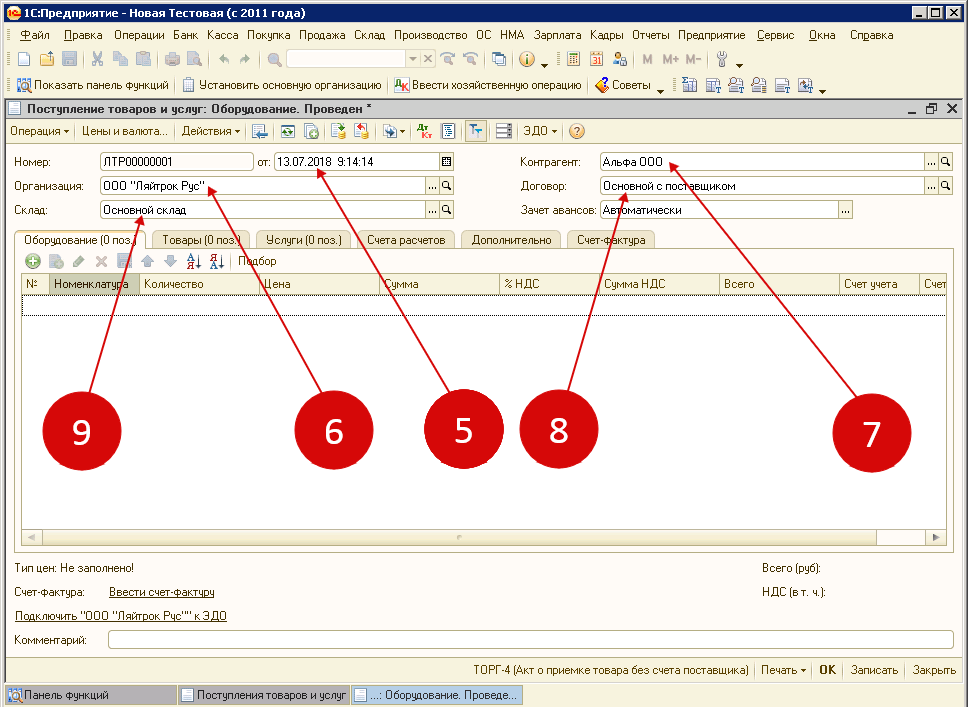This screenshot has height=707, width=968.
Task: Click the Ввести счет-фактуру link
Action: [161, 592]
